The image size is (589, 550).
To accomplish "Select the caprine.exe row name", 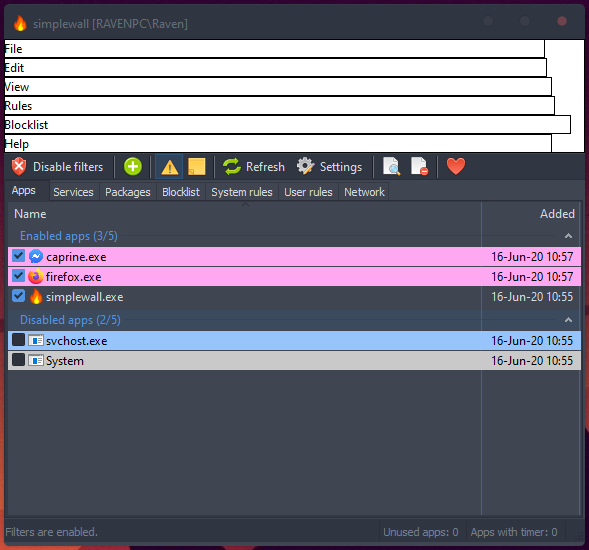I will pos(76,257).
